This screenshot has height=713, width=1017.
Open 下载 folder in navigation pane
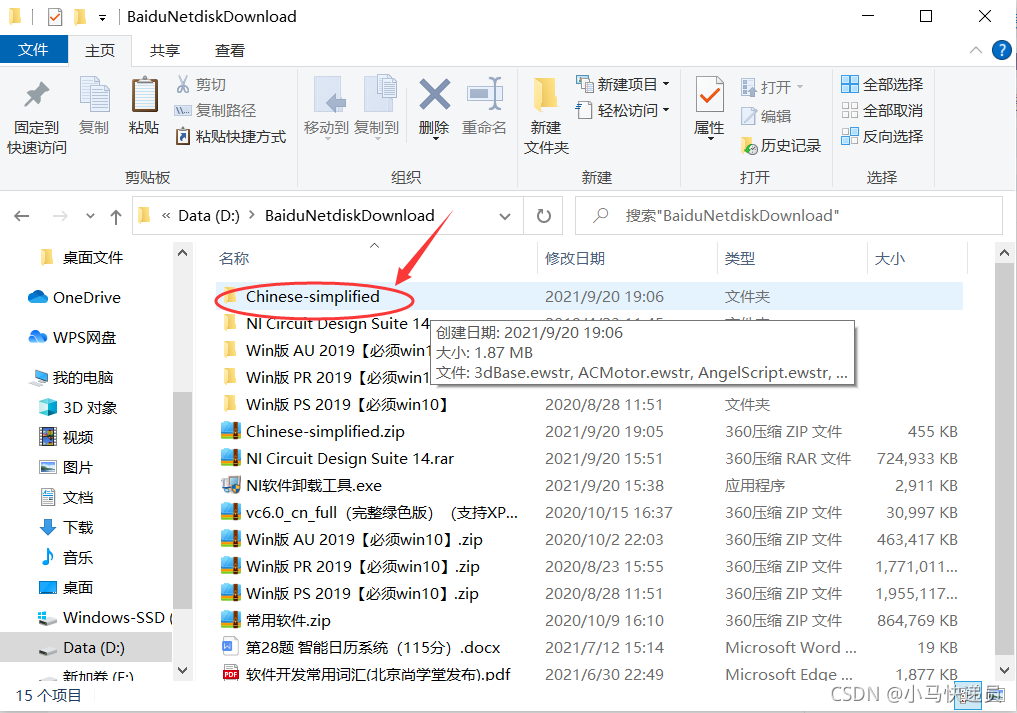(x=67, y=527)
